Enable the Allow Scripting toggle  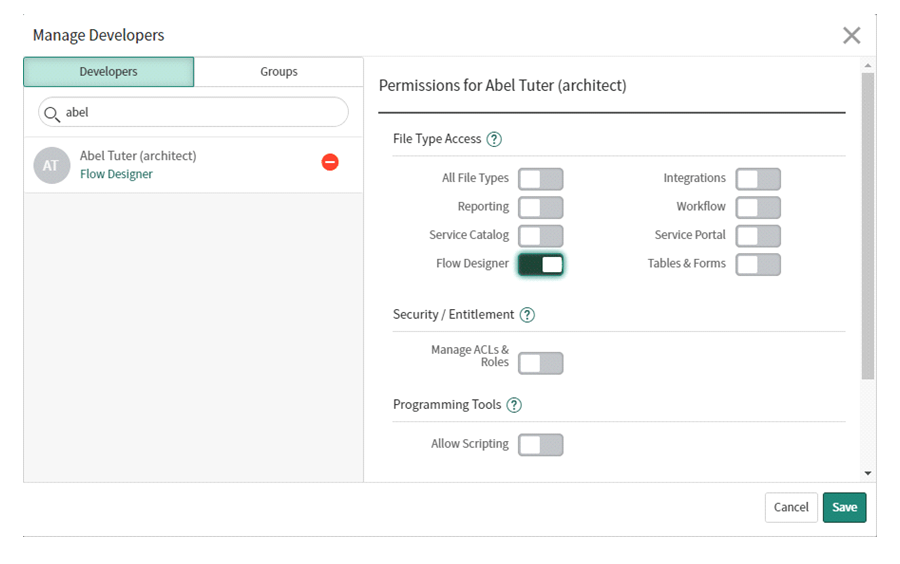click(540, 445)
